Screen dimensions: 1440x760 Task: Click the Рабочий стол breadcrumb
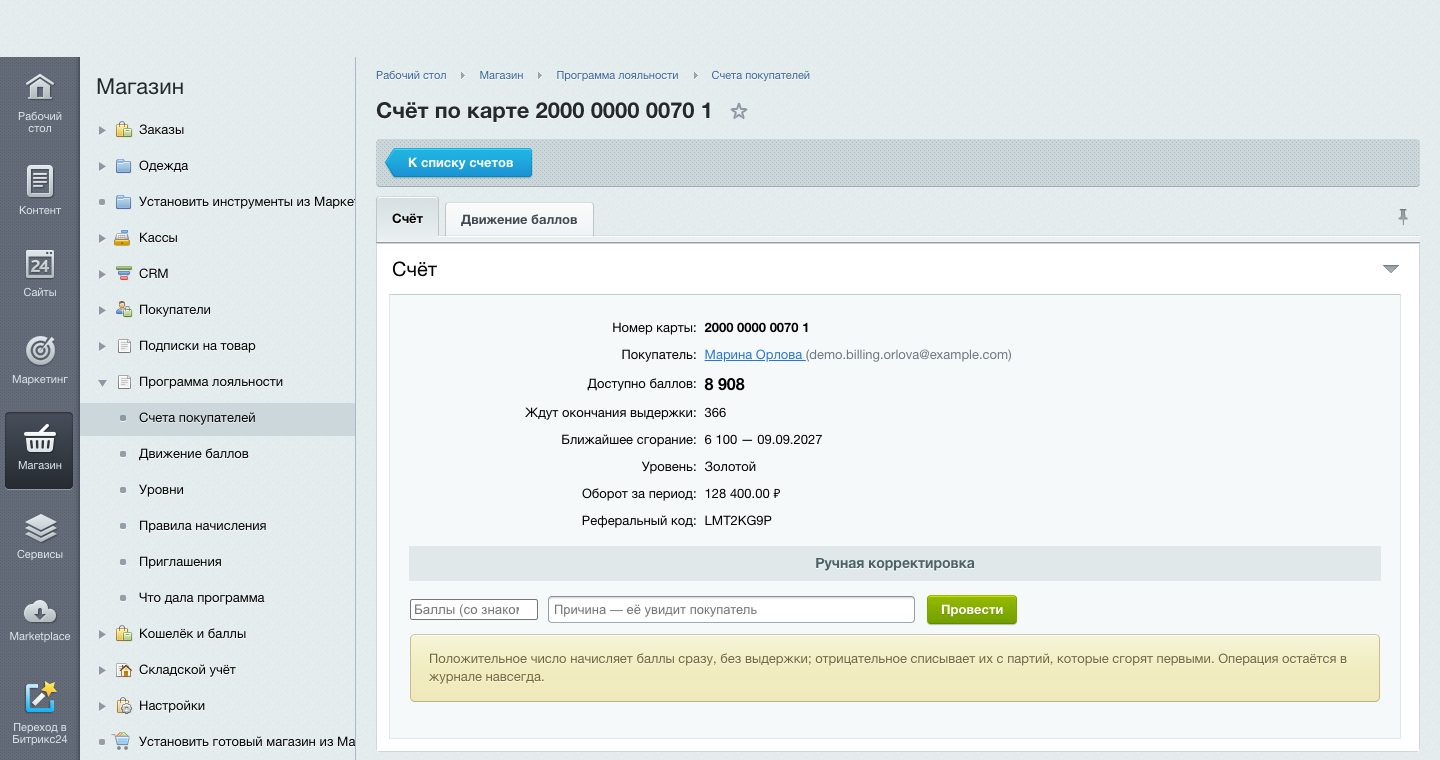pyautogui.click(x=411, y=75)
